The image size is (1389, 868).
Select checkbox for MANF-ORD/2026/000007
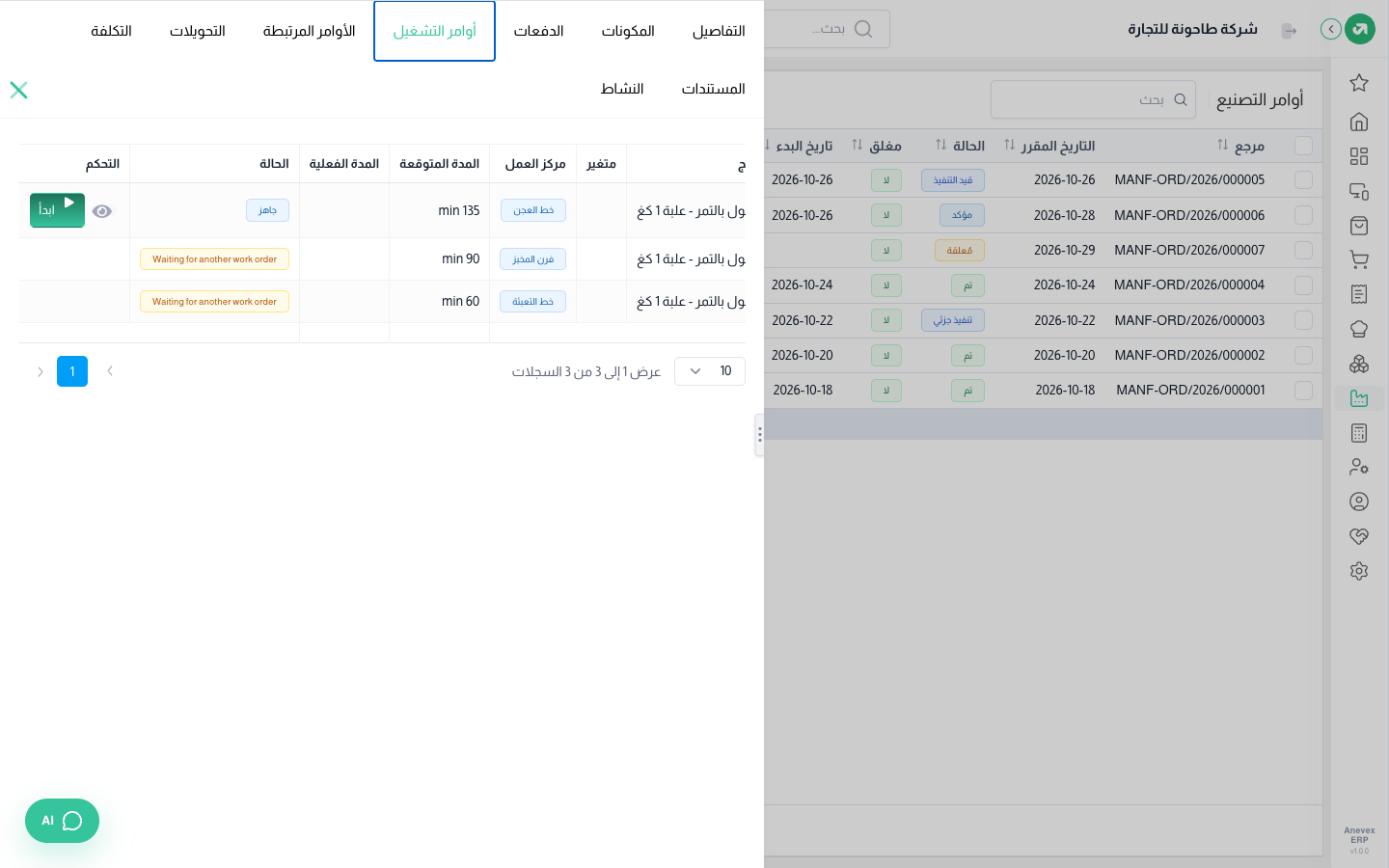tap(1303, 250)
